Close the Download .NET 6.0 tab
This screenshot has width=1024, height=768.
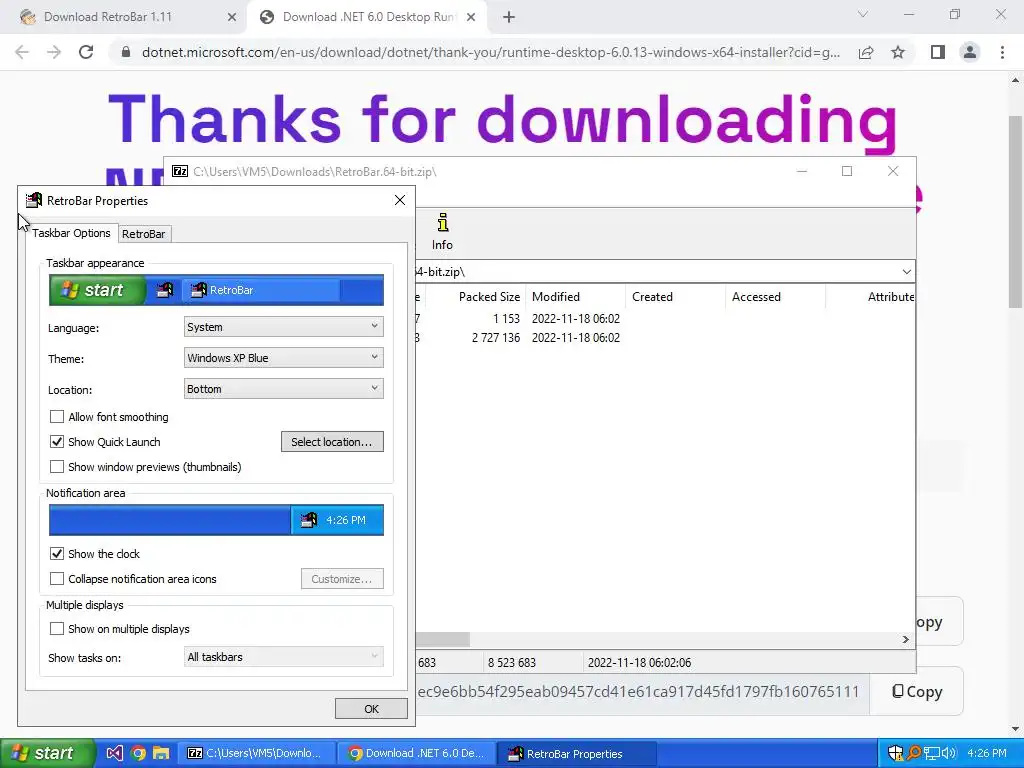(x=471, y=18)
